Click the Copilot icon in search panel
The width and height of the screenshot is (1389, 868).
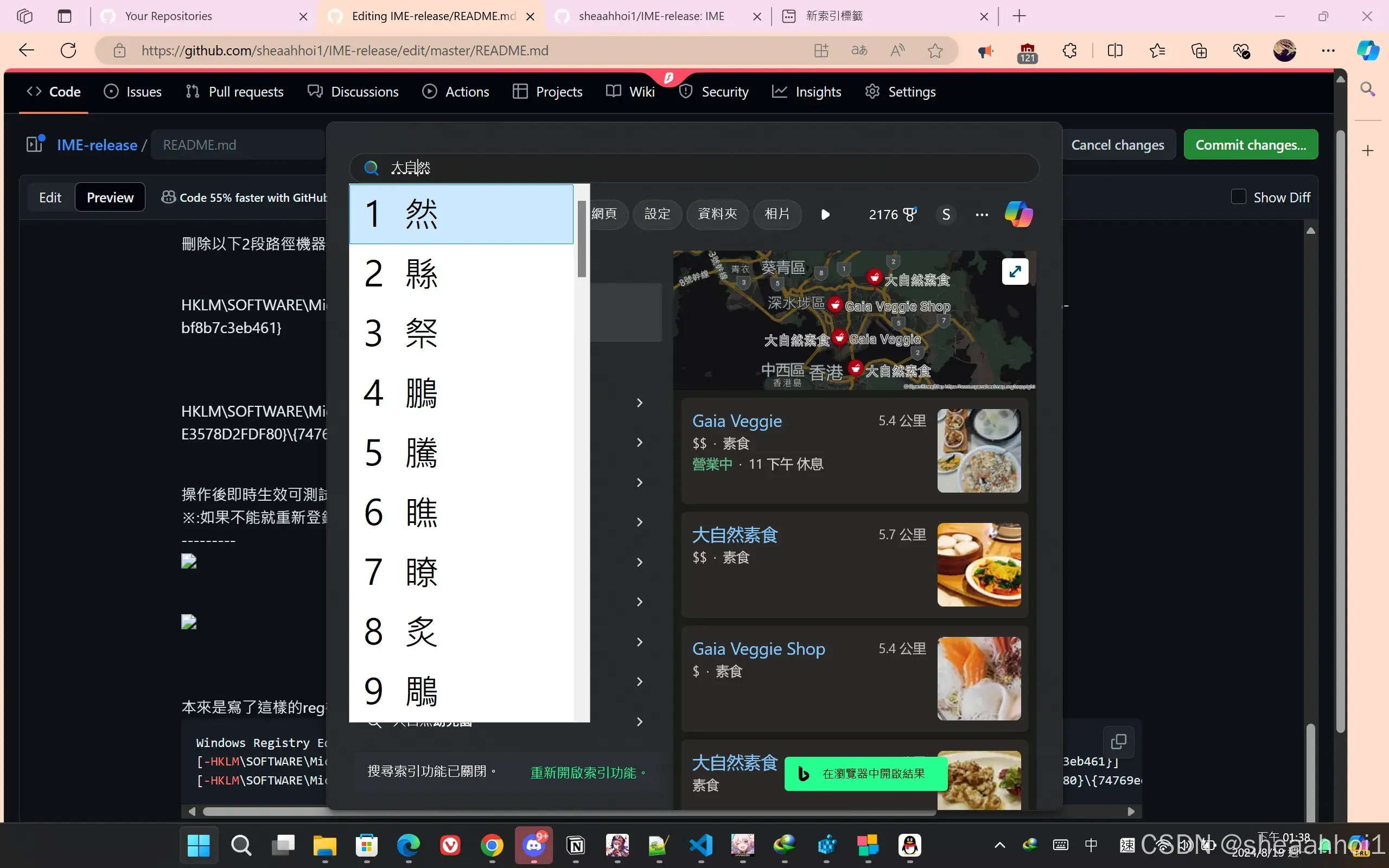[1018, 214]
